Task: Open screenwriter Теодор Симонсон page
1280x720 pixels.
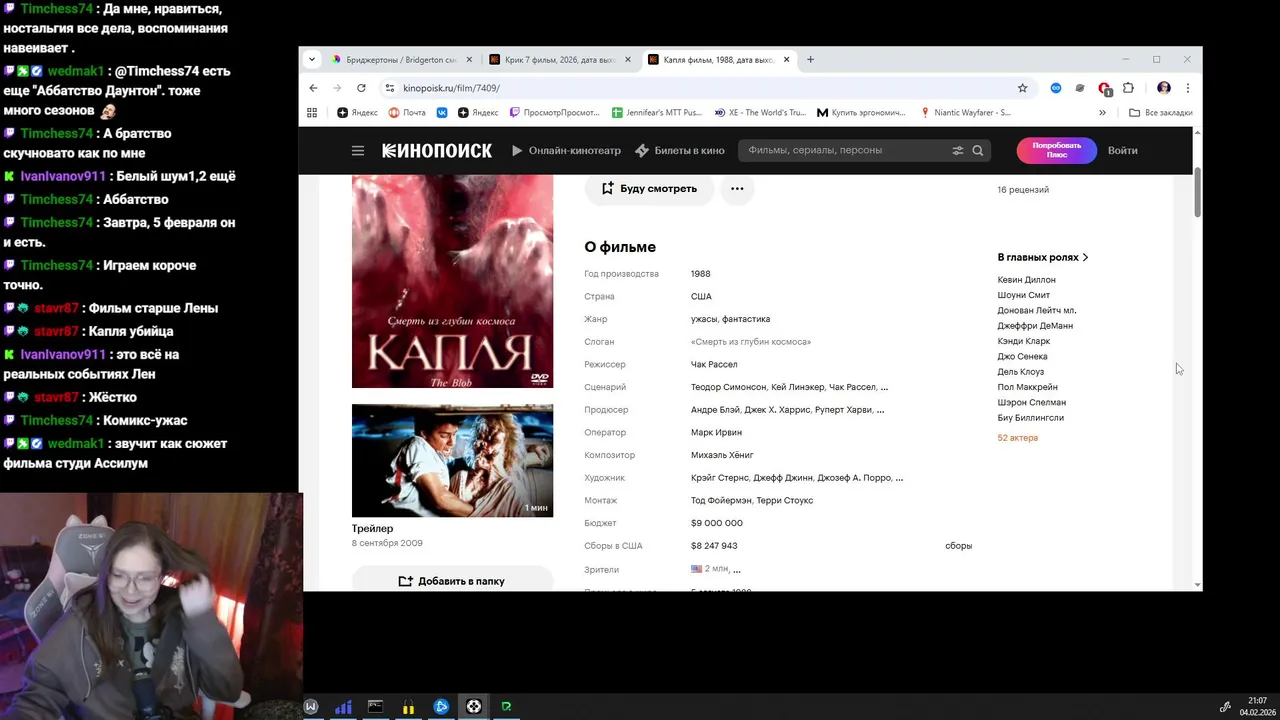Action: tap(728, 387)
